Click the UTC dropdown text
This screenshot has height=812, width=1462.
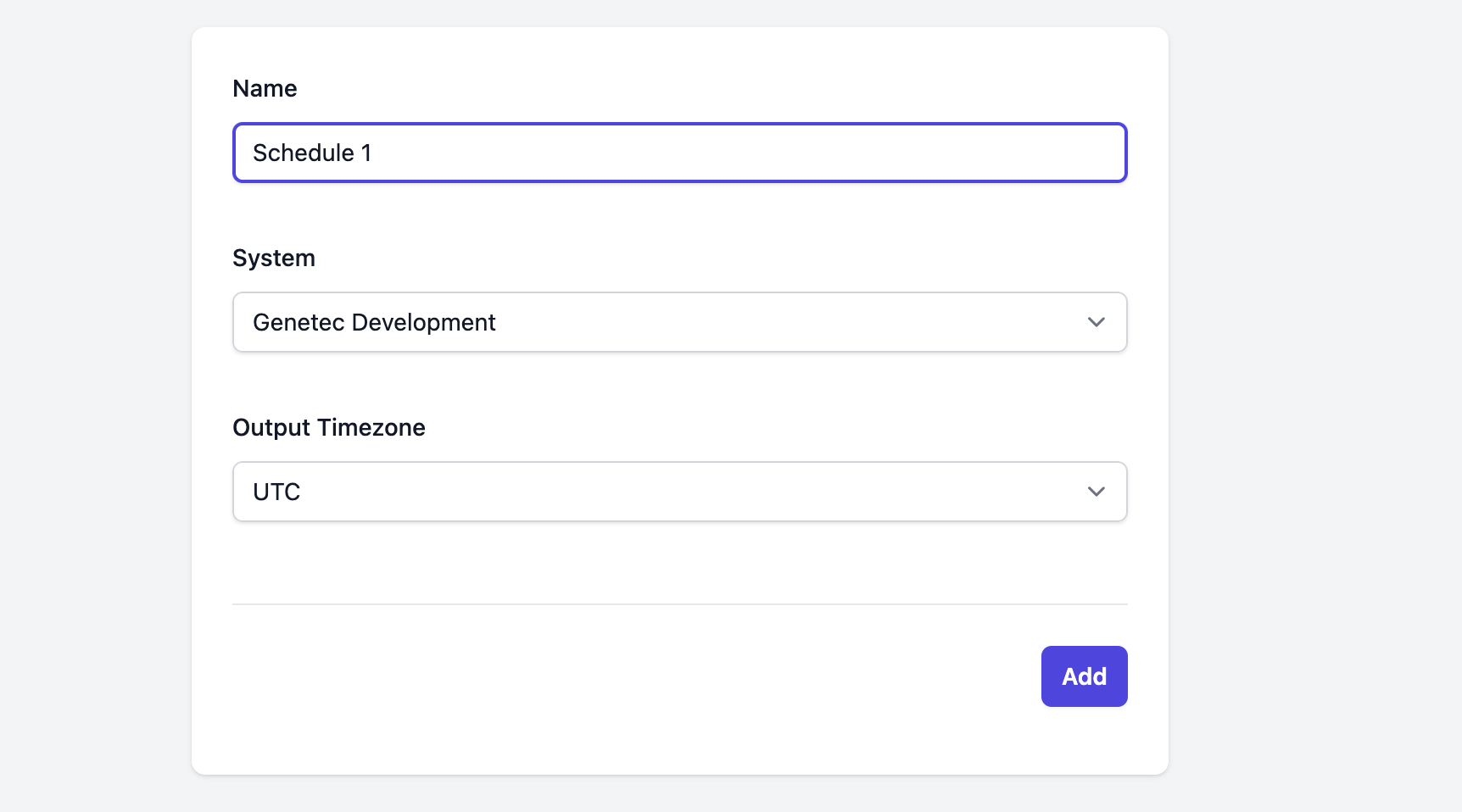276,492
